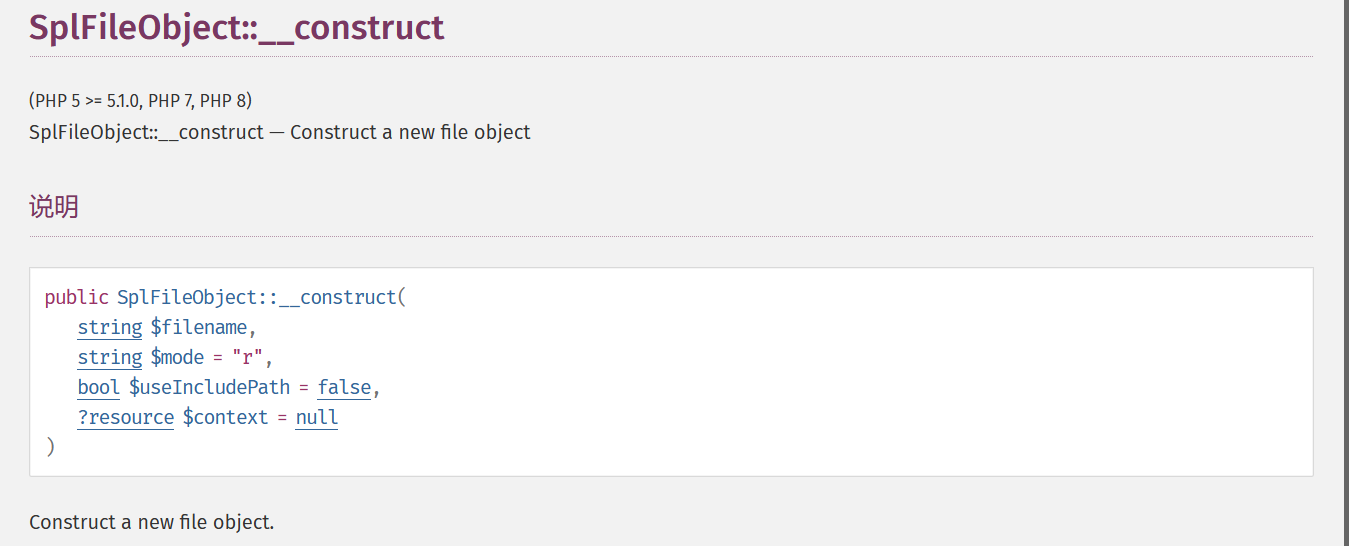Image resolution: width=1349 pixels, height=546 pixels.
Task: Click the false default value link
Action: 344,388
